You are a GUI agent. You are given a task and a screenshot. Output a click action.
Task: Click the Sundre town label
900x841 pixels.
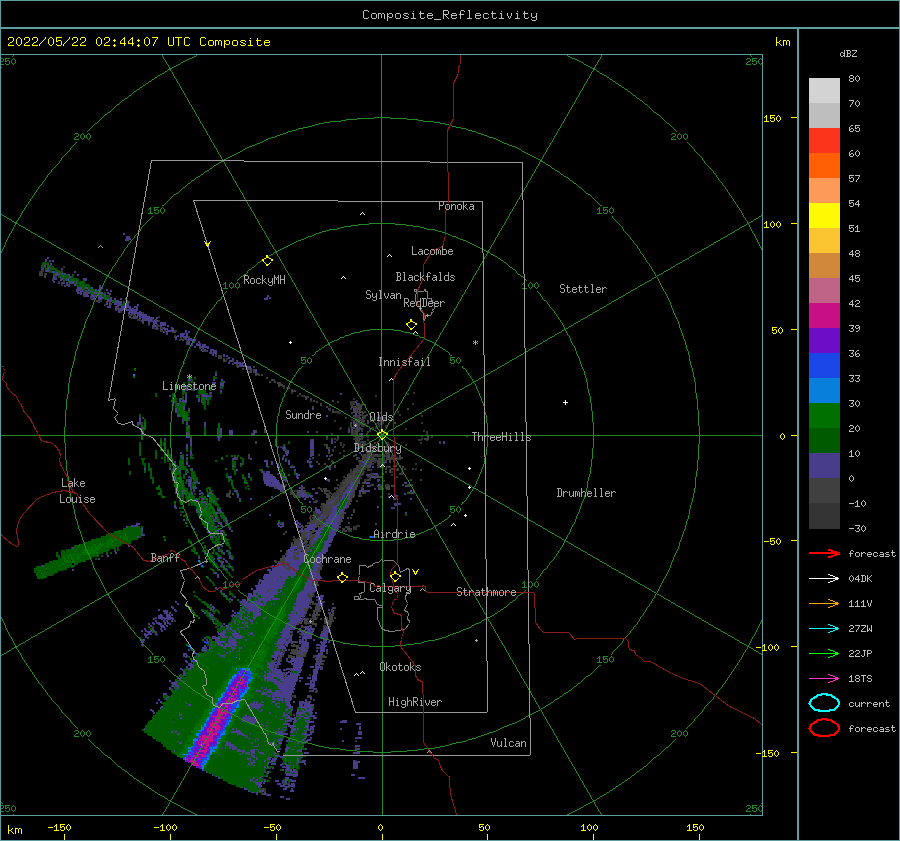303,414
